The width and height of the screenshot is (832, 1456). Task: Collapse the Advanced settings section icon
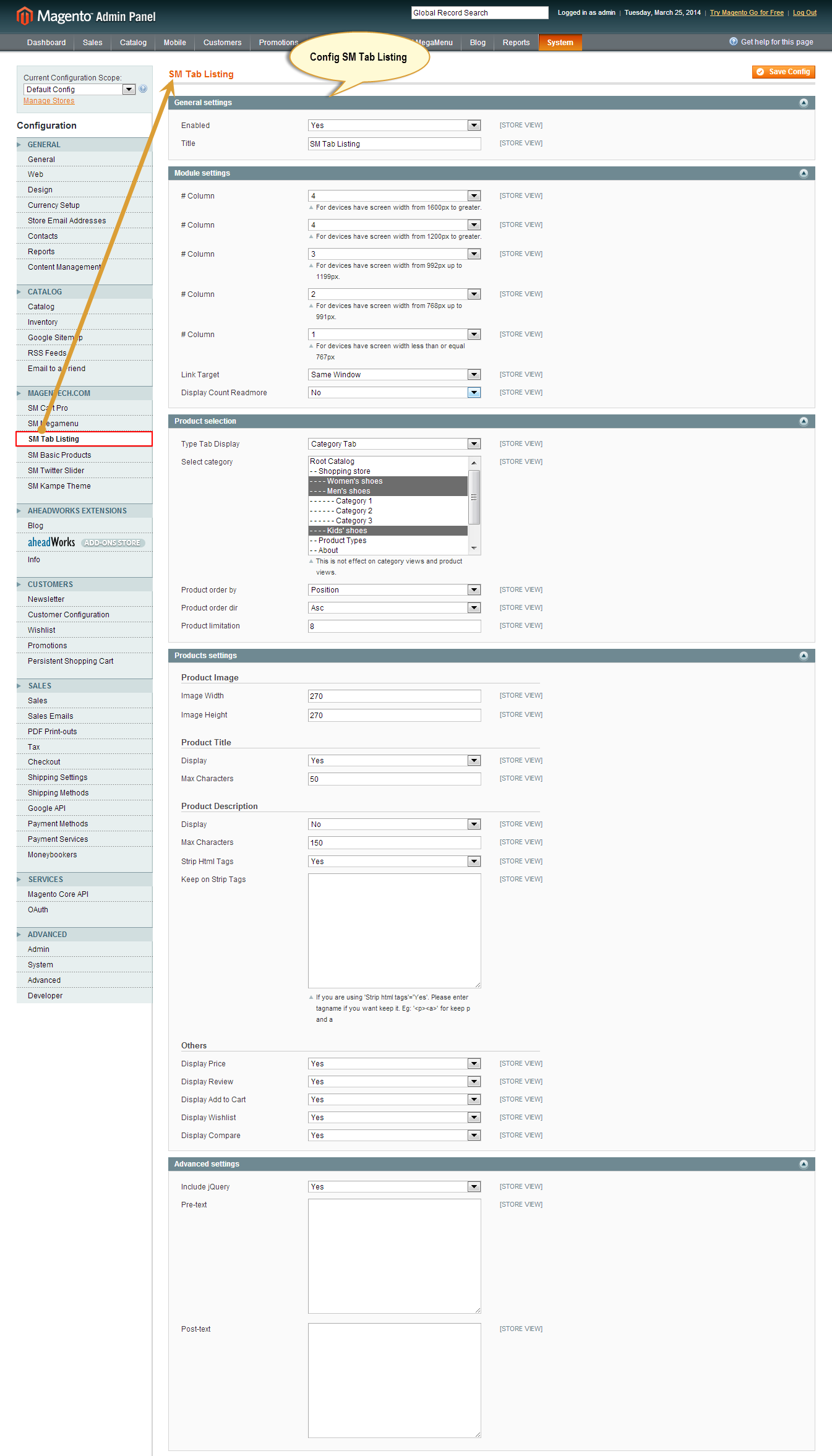pyautogui.click(x=804, y=1164)
